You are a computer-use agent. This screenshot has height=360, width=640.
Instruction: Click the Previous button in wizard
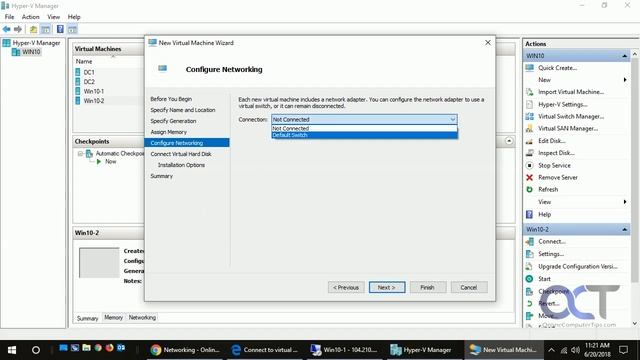tap(346, 287)
